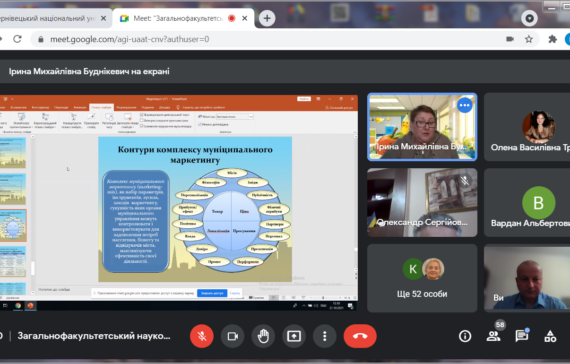
Task: Adjust the PowerPoint zoom slider in status bar
Action: click(323, 297)
